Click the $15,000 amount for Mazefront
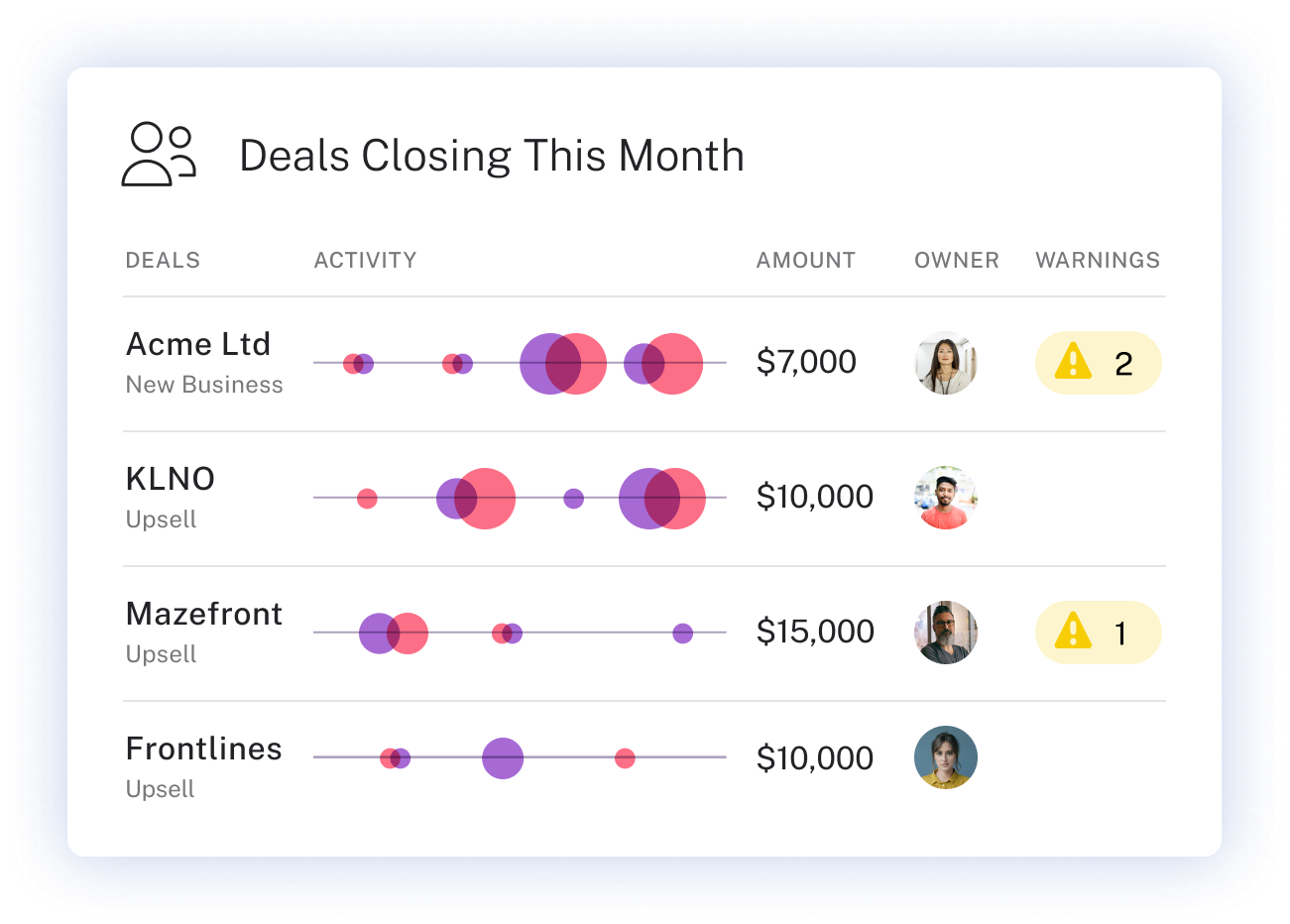The width and height of the screenshot is (1290, 924). pyautogui.click(x=815, y=632)
